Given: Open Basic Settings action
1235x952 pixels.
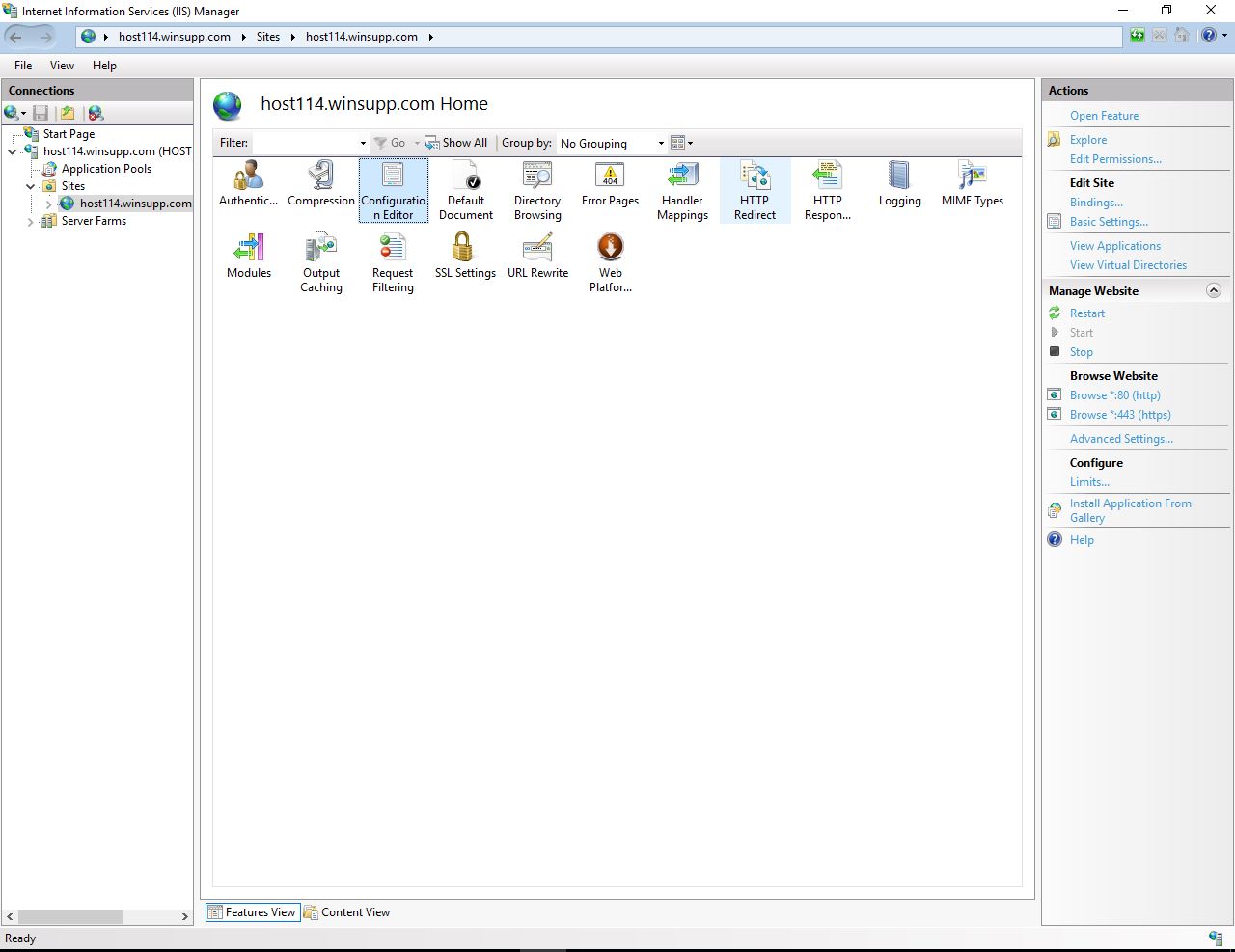Looking at the screenshot, I should click(x=1109, y=222).
